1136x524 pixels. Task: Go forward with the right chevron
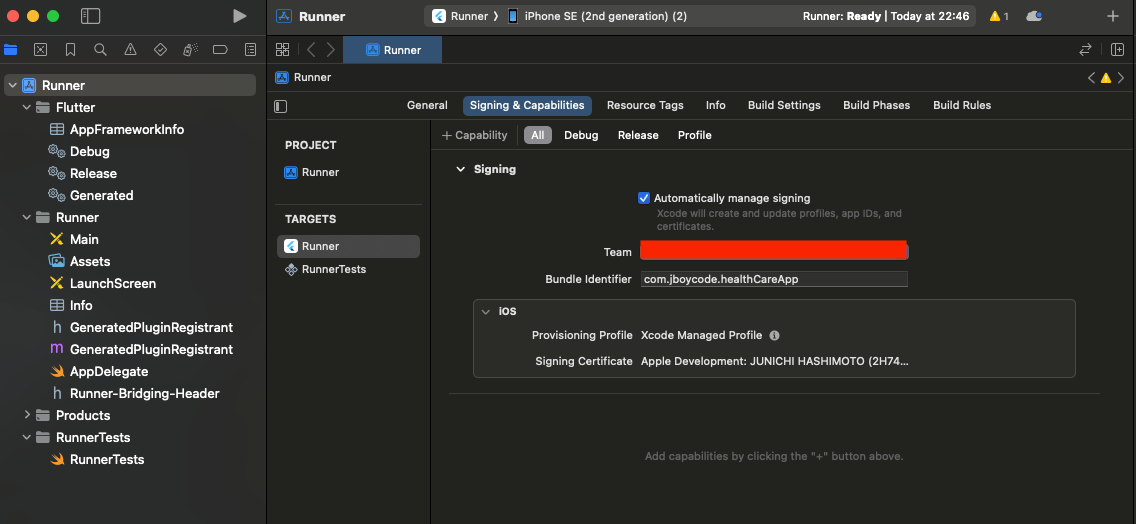tap(331, 49)
